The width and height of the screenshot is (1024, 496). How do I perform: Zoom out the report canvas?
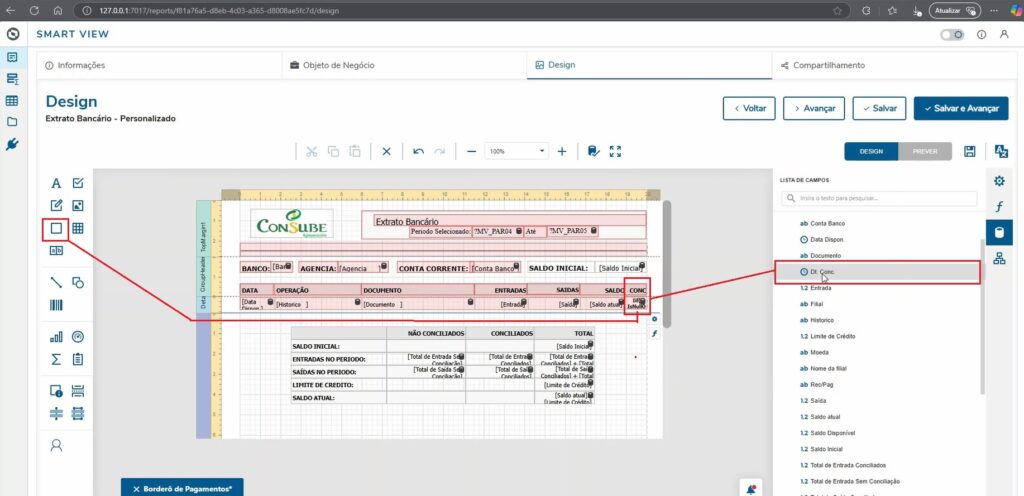(x=472, y=151)
